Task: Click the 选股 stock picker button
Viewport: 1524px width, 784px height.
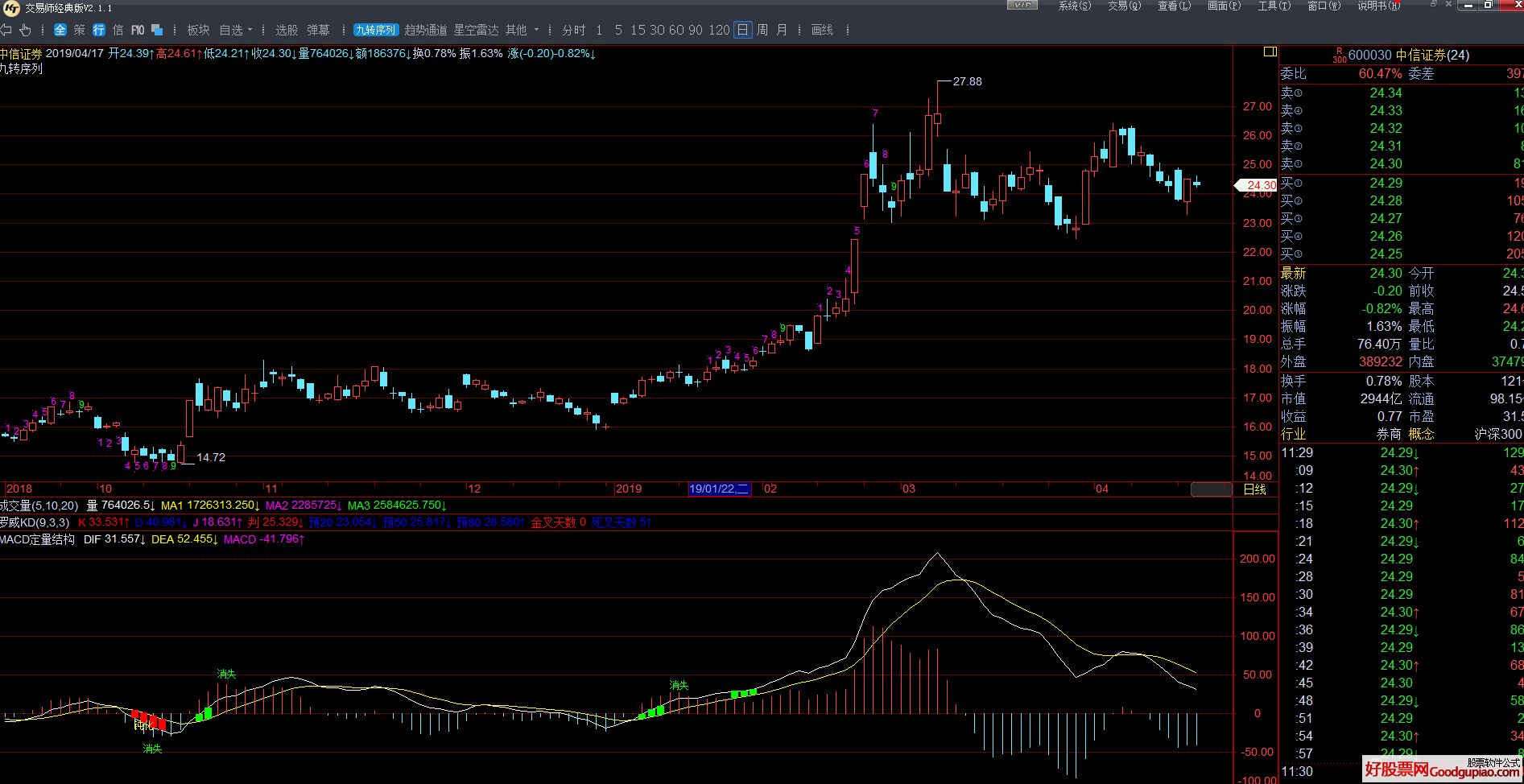Action: click(287, 31)
